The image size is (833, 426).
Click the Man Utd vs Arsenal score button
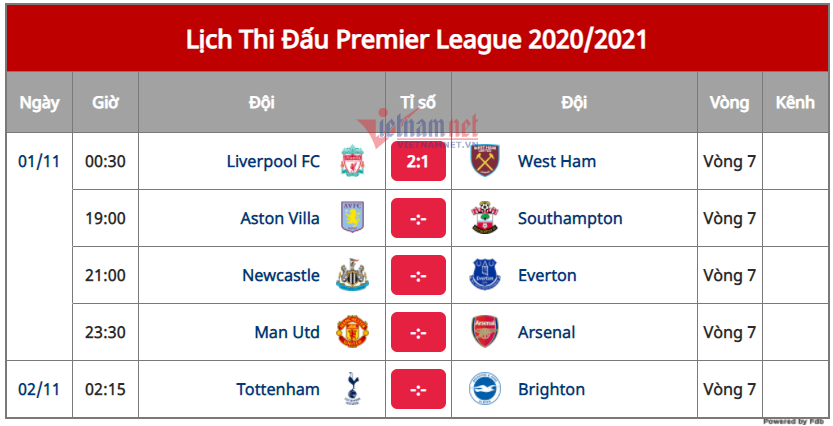[x=418, y=333]
